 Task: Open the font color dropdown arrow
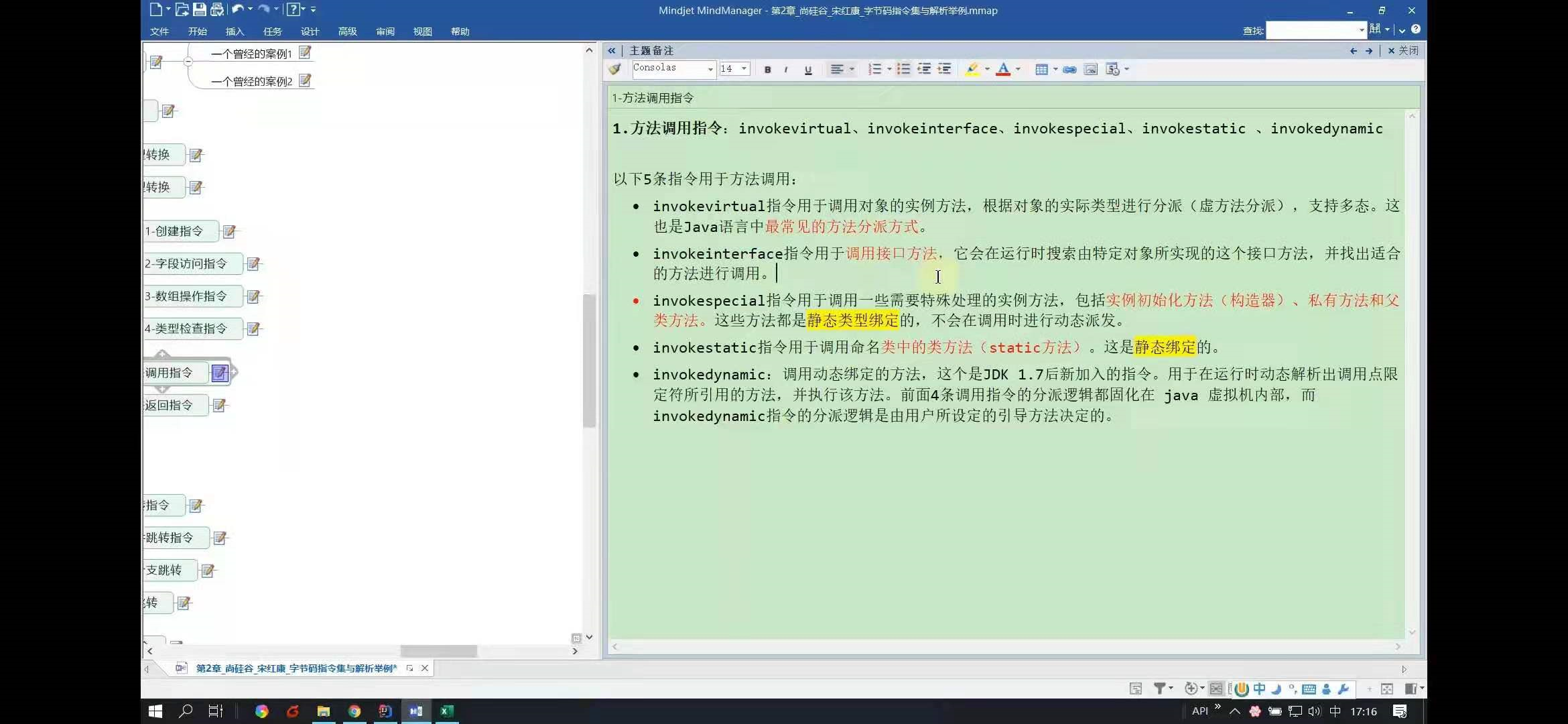(x=1018, y=69)
